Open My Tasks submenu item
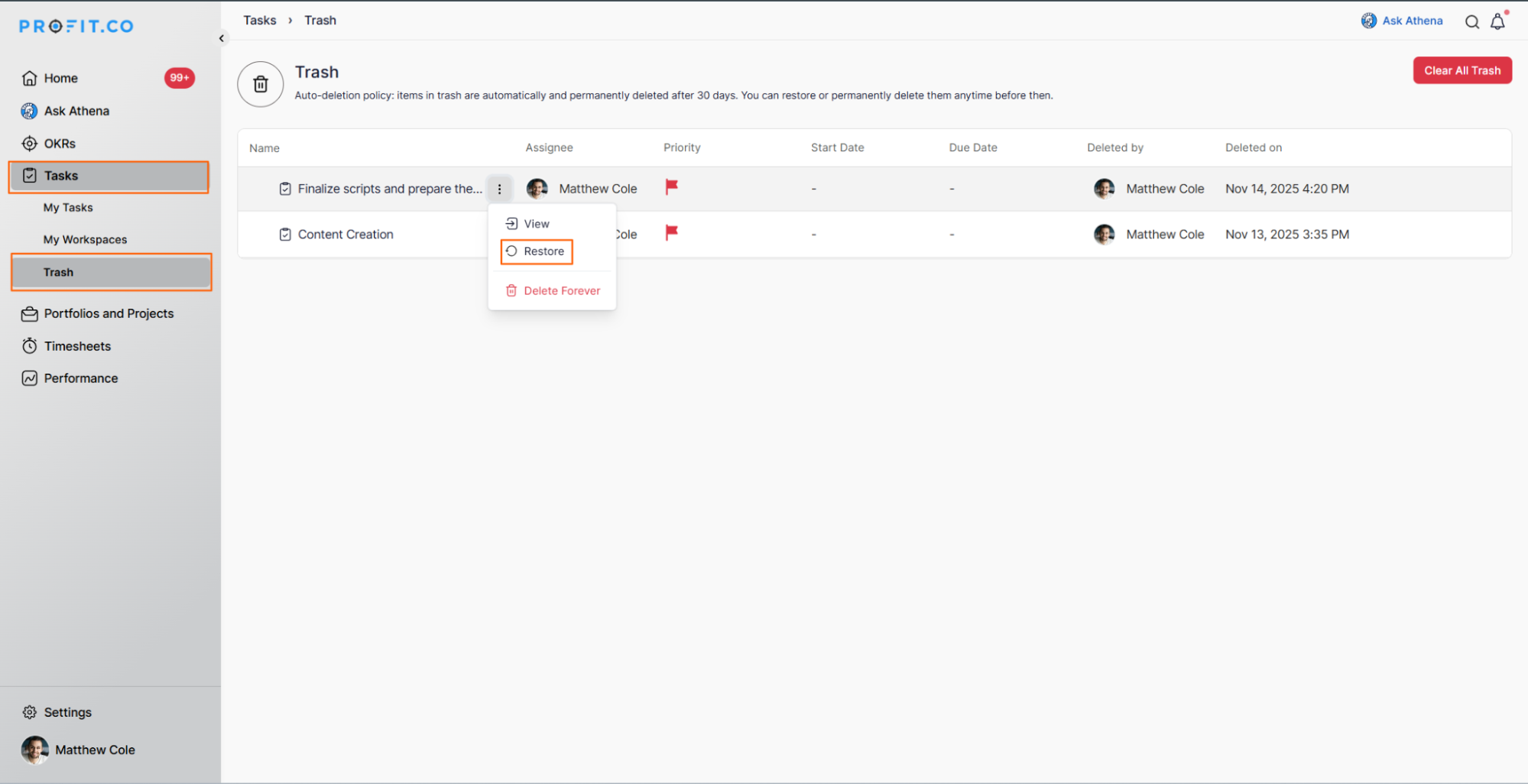Viewport: 1528px width, 784px height. (x=67, y=208)
